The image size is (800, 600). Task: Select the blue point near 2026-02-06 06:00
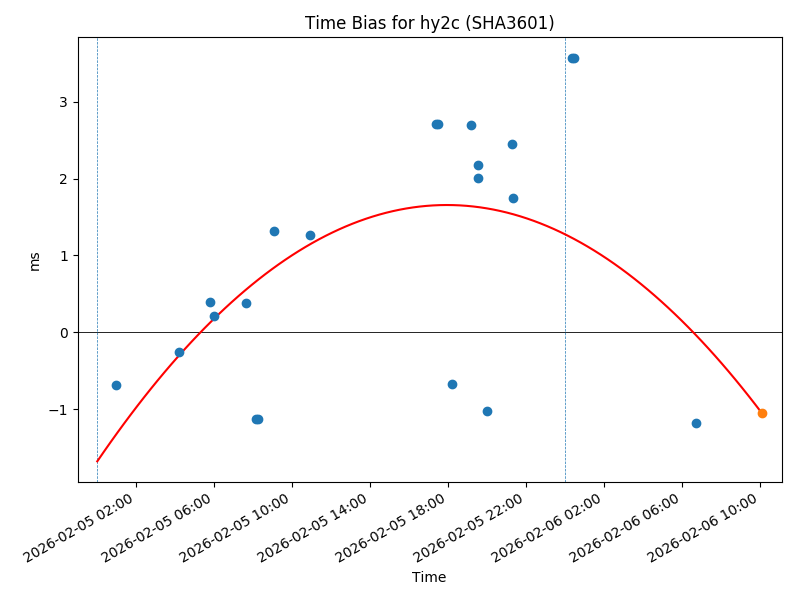696,423
